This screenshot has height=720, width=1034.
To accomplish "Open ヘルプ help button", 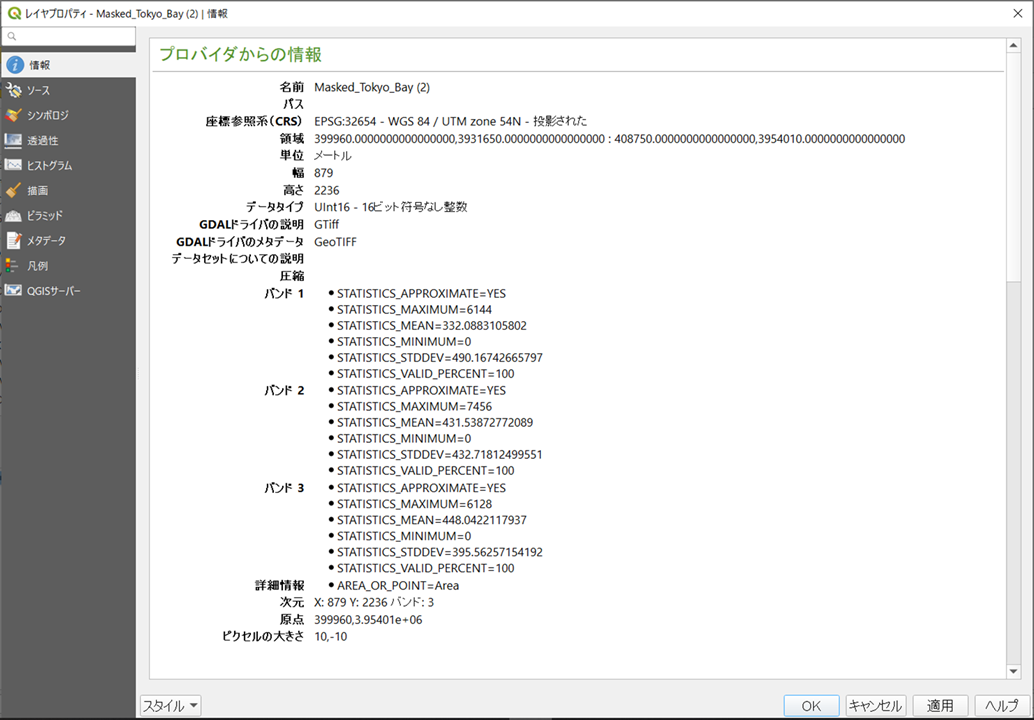I will coord(1002,705).
